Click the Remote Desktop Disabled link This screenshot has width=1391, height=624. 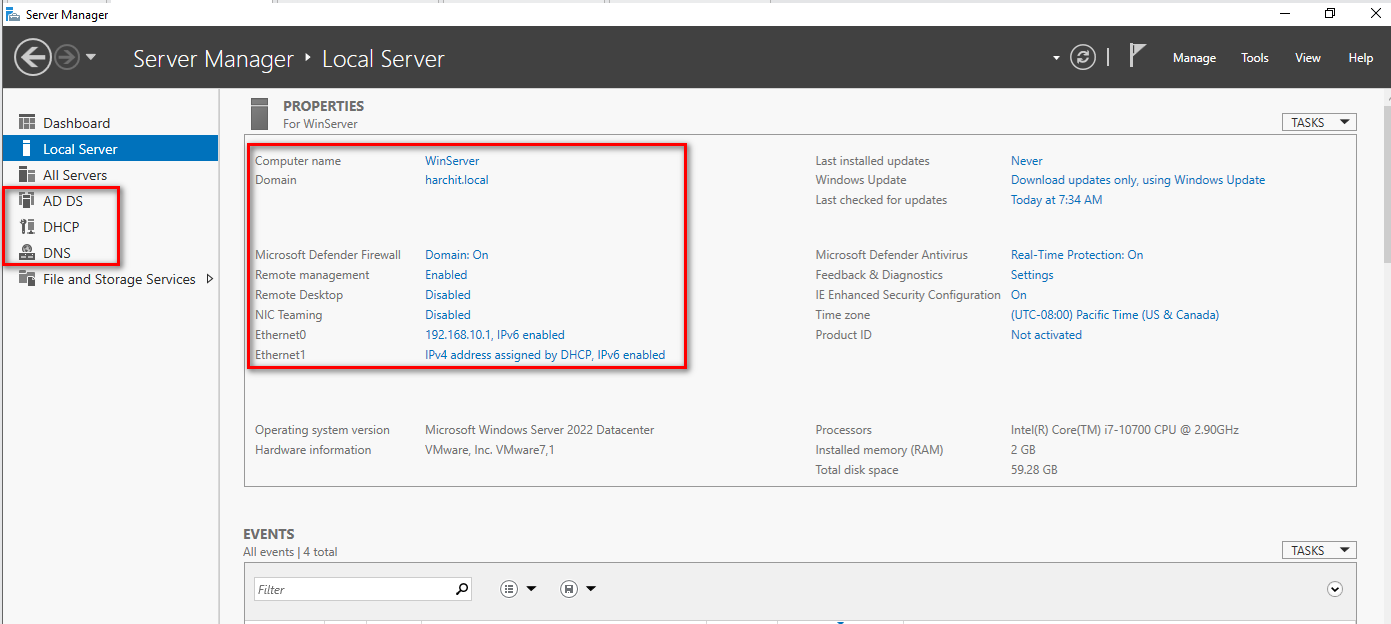[x=447, y=295]
